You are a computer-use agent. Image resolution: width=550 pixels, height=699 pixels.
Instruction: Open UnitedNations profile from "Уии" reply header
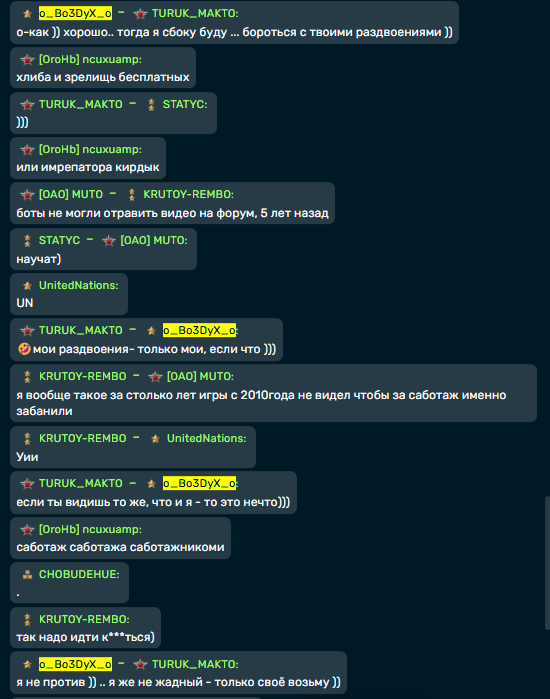206,439
